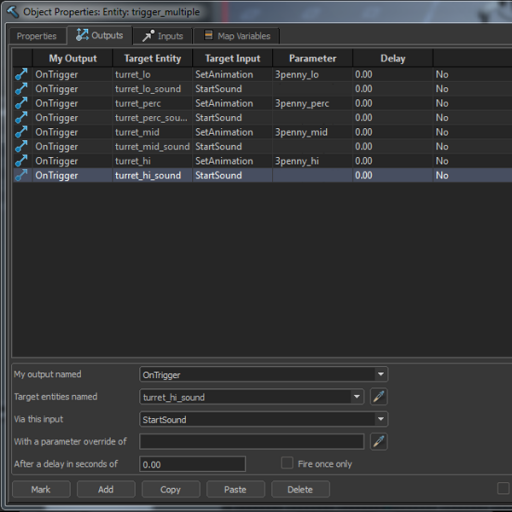Open Via this input dropdown
This screenshot has height=512, width=512.
point(381,419)
